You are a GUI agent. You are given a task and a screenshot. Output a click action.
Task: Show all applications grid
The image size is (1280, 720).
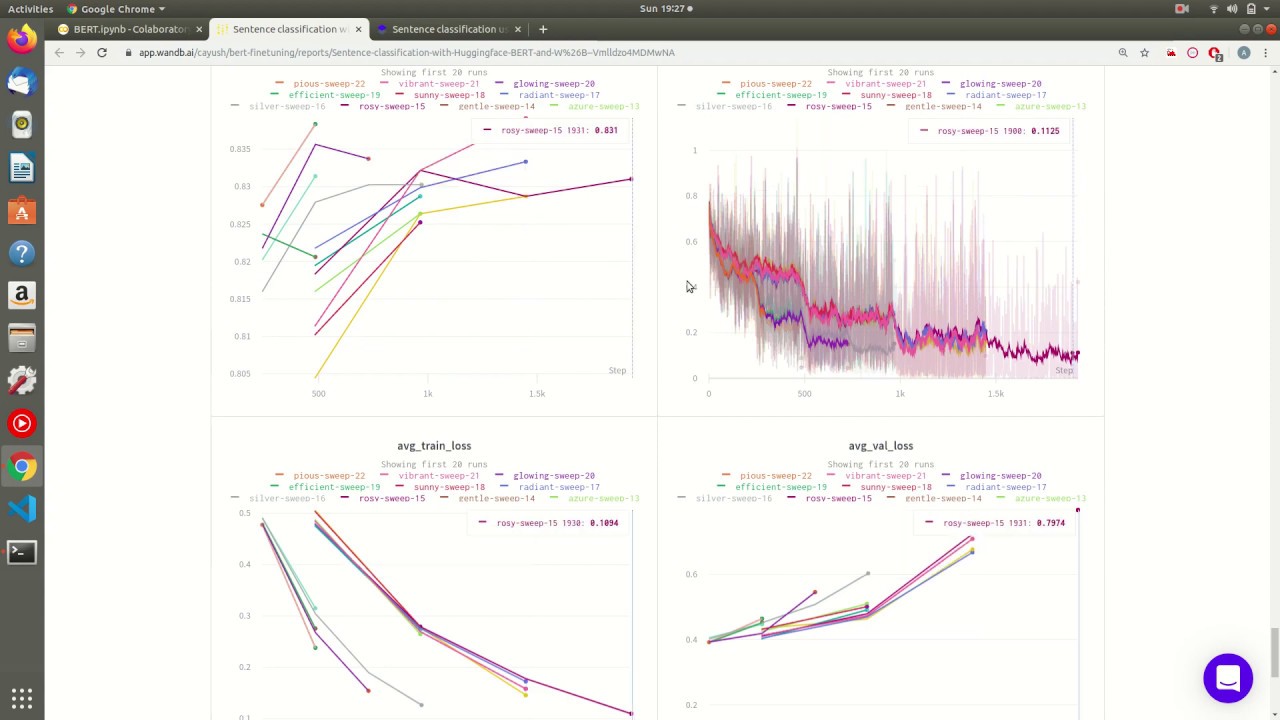coord(22,698)
